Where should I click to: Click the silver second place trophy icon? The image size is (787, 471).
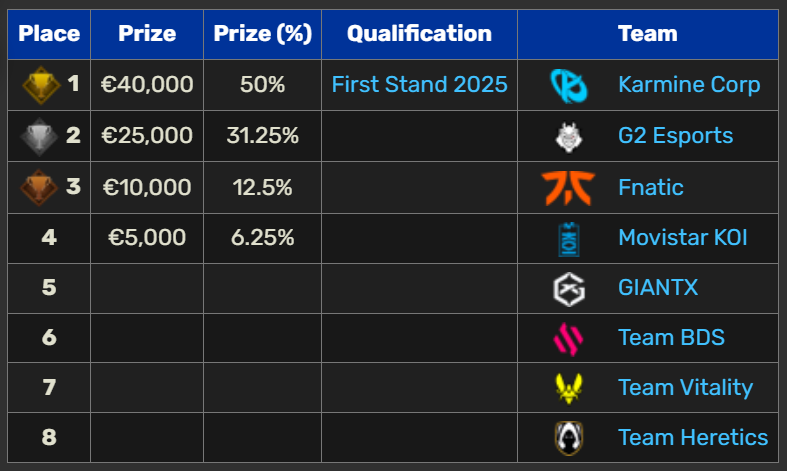(39, 137)
